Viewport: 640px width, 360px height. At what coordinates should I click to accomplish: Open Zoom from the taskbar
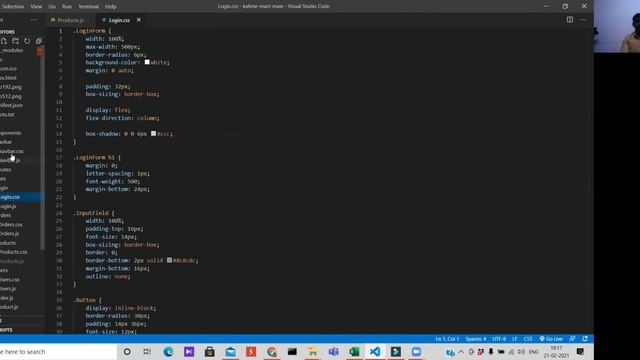[416, 351]
